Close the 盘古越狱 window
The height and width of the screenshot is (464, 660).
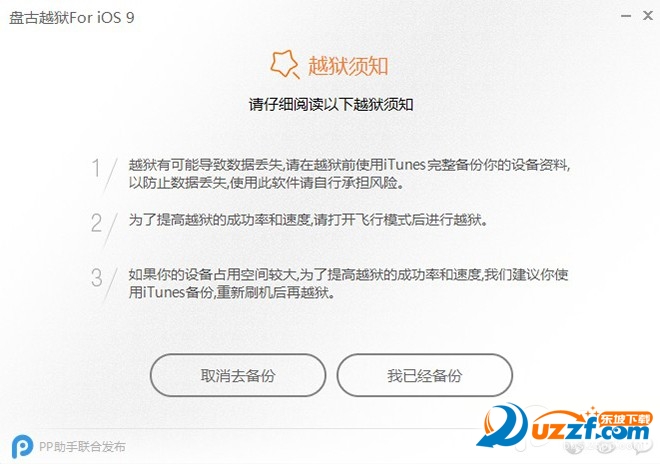click(x=648, y=16)
